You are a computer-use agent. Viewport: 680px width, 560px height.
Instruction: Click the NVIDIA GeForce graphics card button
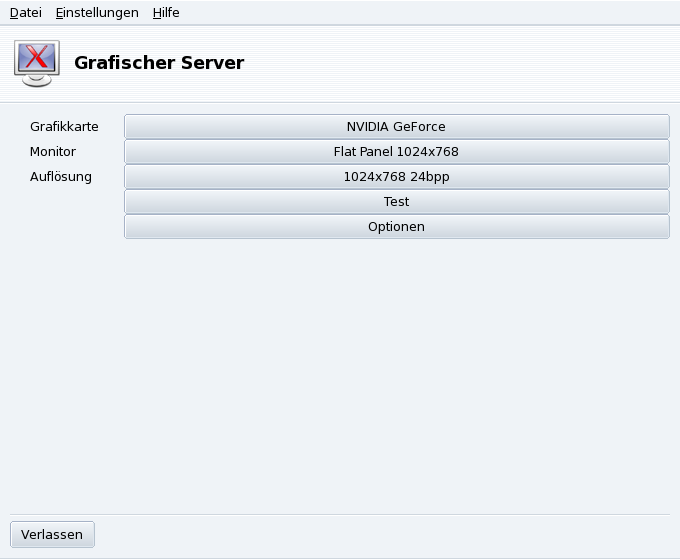click(396, 127)
